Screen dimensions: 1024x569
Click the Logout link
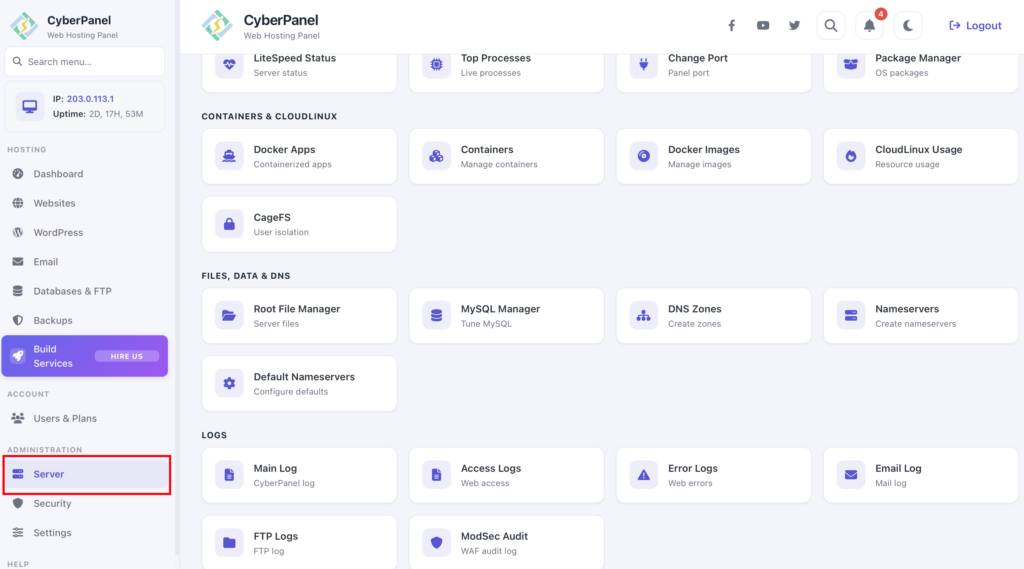coord(975,25)
